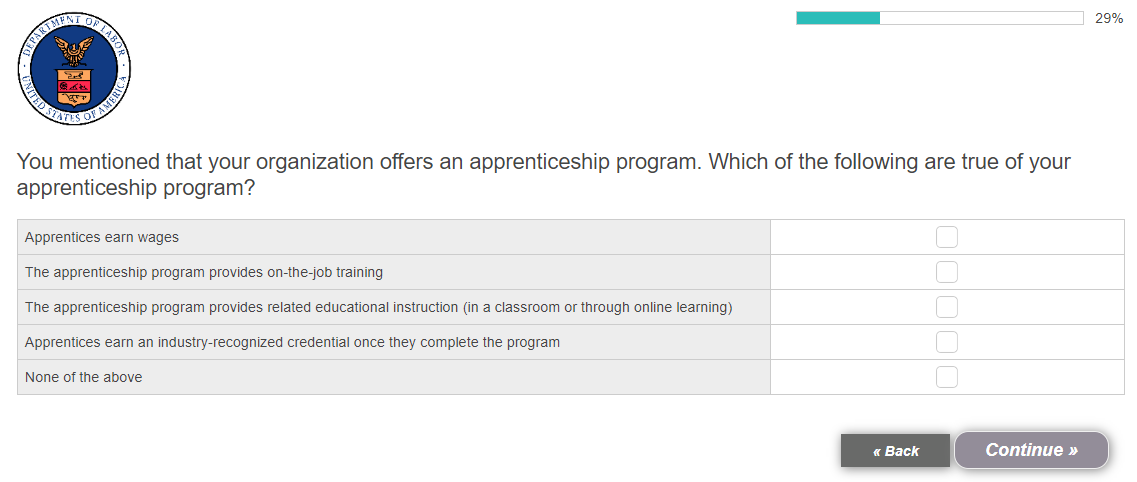The image size is (1137, 482).
Task: Click the related educational instruction label text
Action: pos(378,307)
